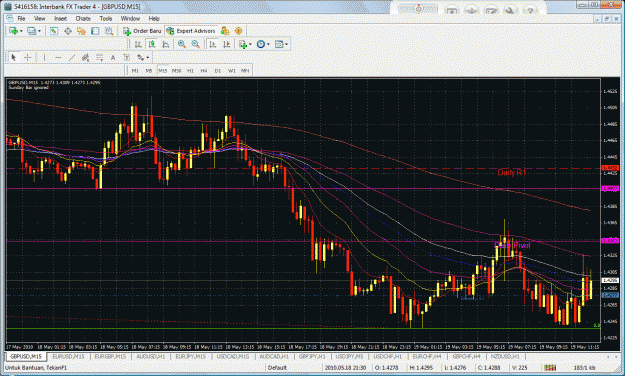Select the vertical line tool
Viewport: 625px width, 376px height.
click(x=44, y=58)
